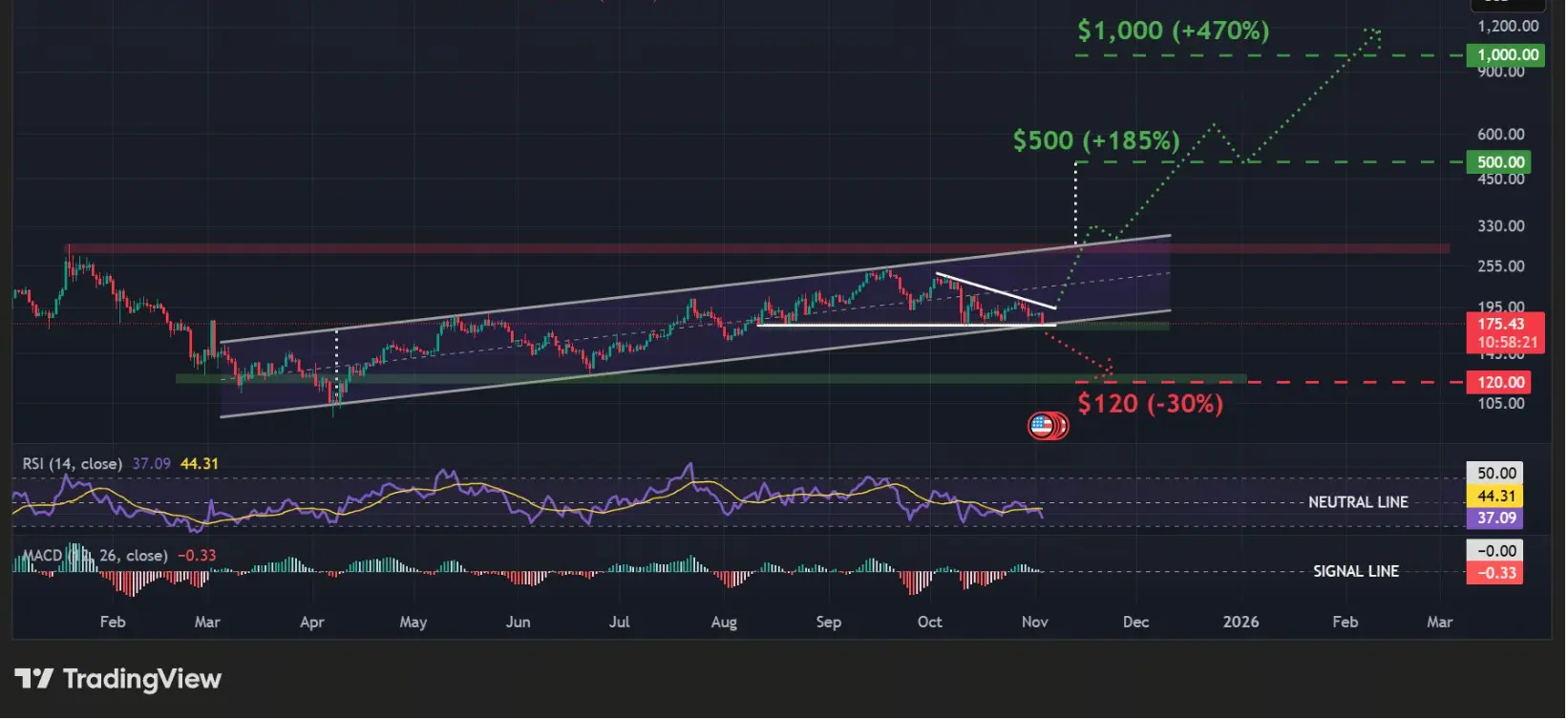
Task: Click the TradingView logo
Action: [x=118, y=679]
